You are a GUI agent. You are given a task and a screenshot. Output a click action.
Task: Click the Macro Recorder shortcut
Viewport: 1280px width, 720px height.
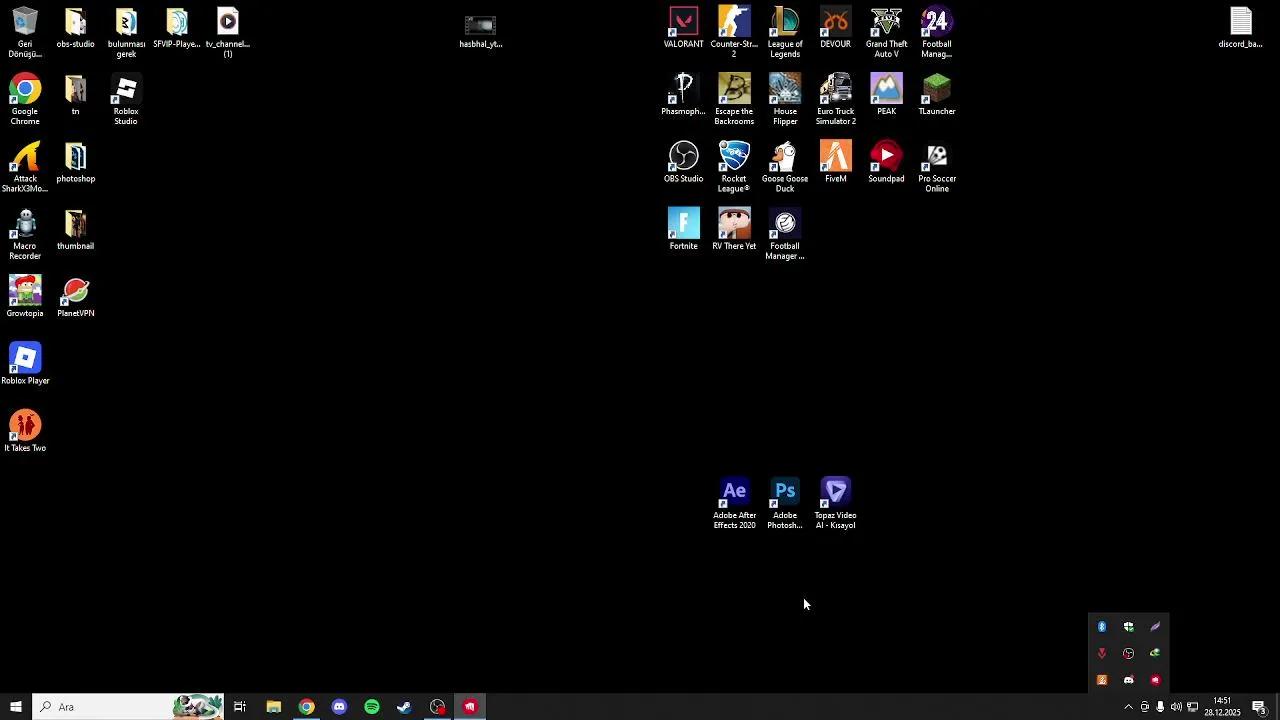pyautogui.click(x=25, y=234)
